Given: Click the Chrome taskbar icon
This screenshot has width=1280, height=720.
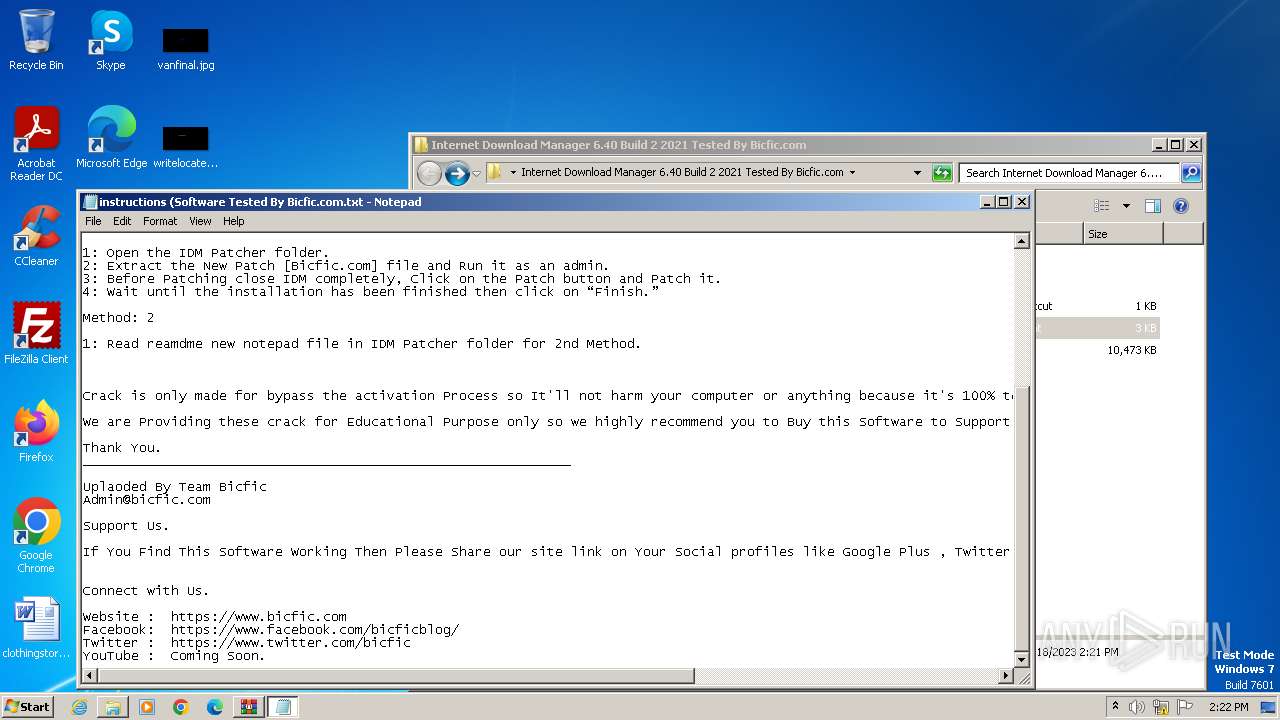Looking at the screenshot, I should pyautogui.click(x=181, y=707).
